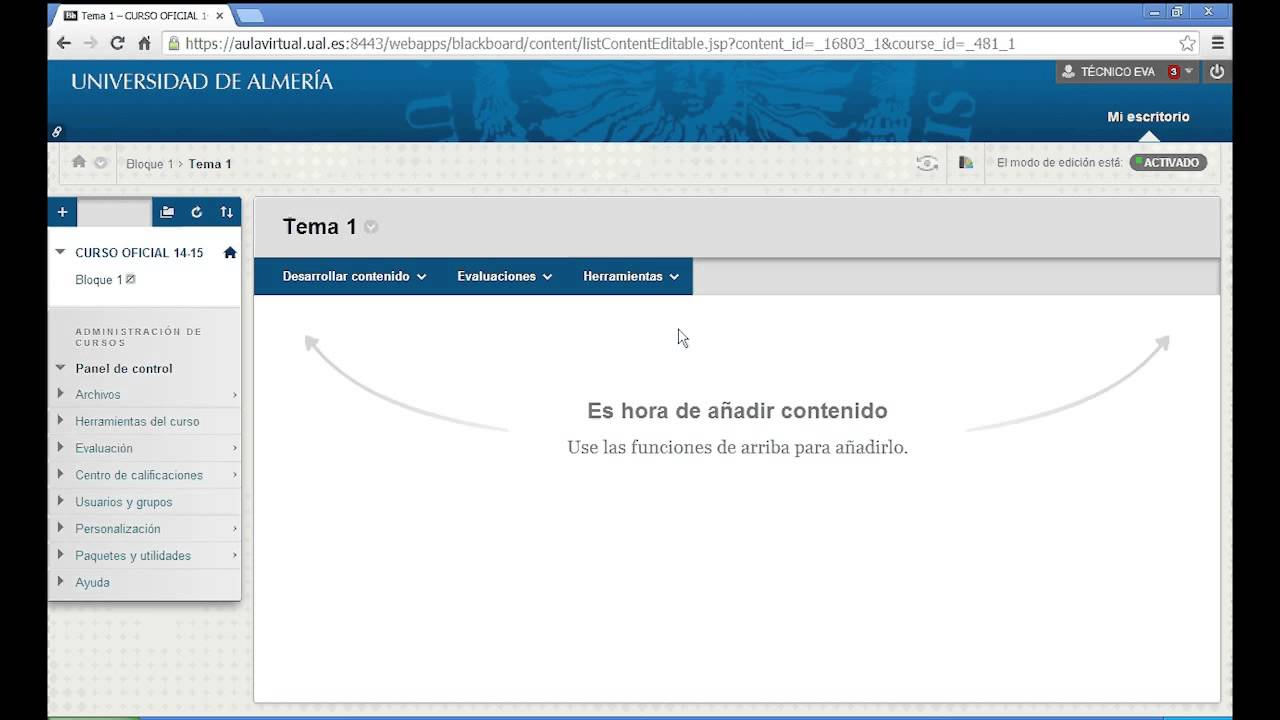Viewport: 1280px width, 720px height.
Task: Open the Usuarios y grupos link
Action: tap(124, 502)
